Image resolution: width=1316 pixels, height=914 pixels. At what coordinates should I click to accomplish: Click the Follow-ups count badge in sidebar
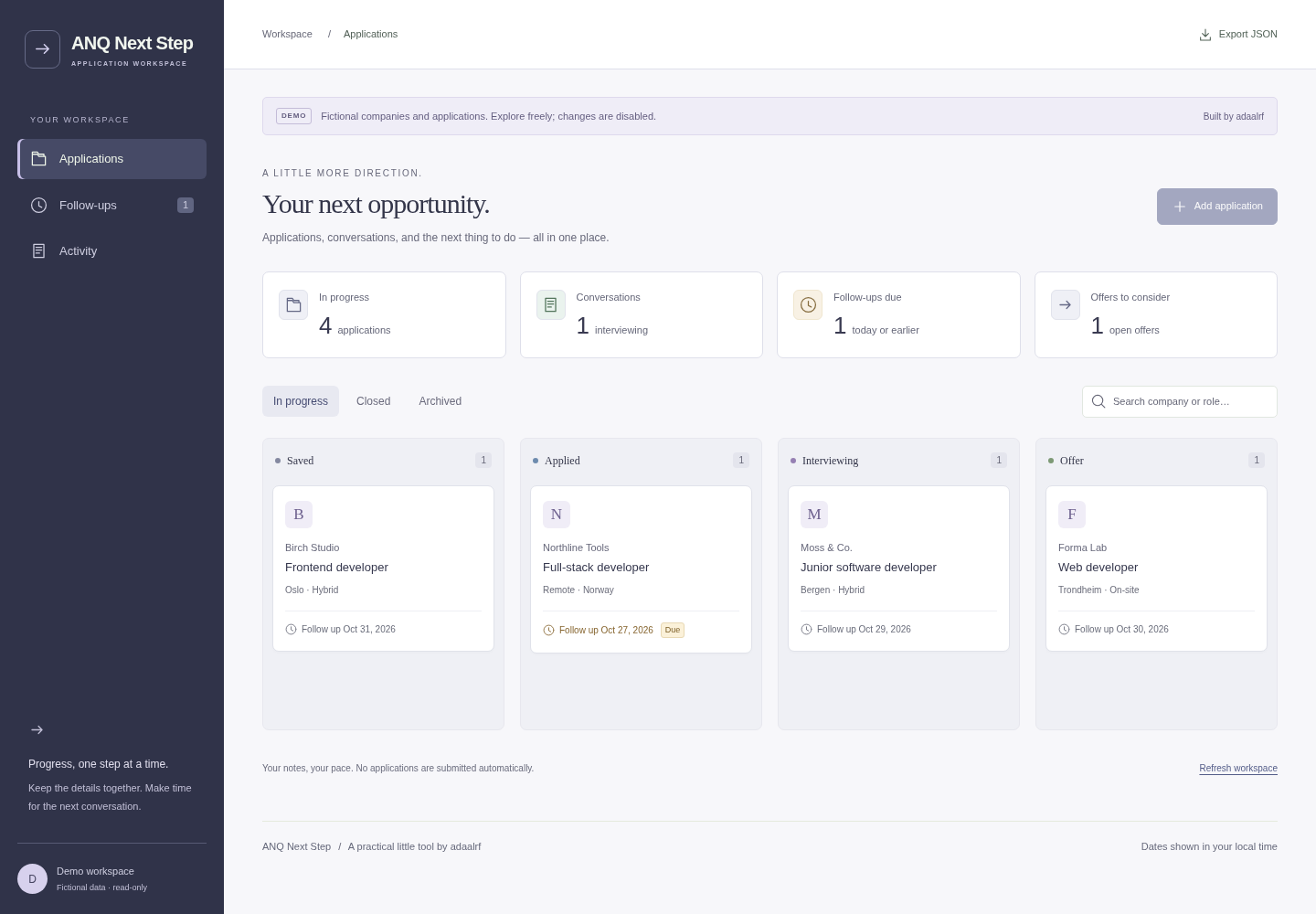pyautogui.click(x=186, y=206)
